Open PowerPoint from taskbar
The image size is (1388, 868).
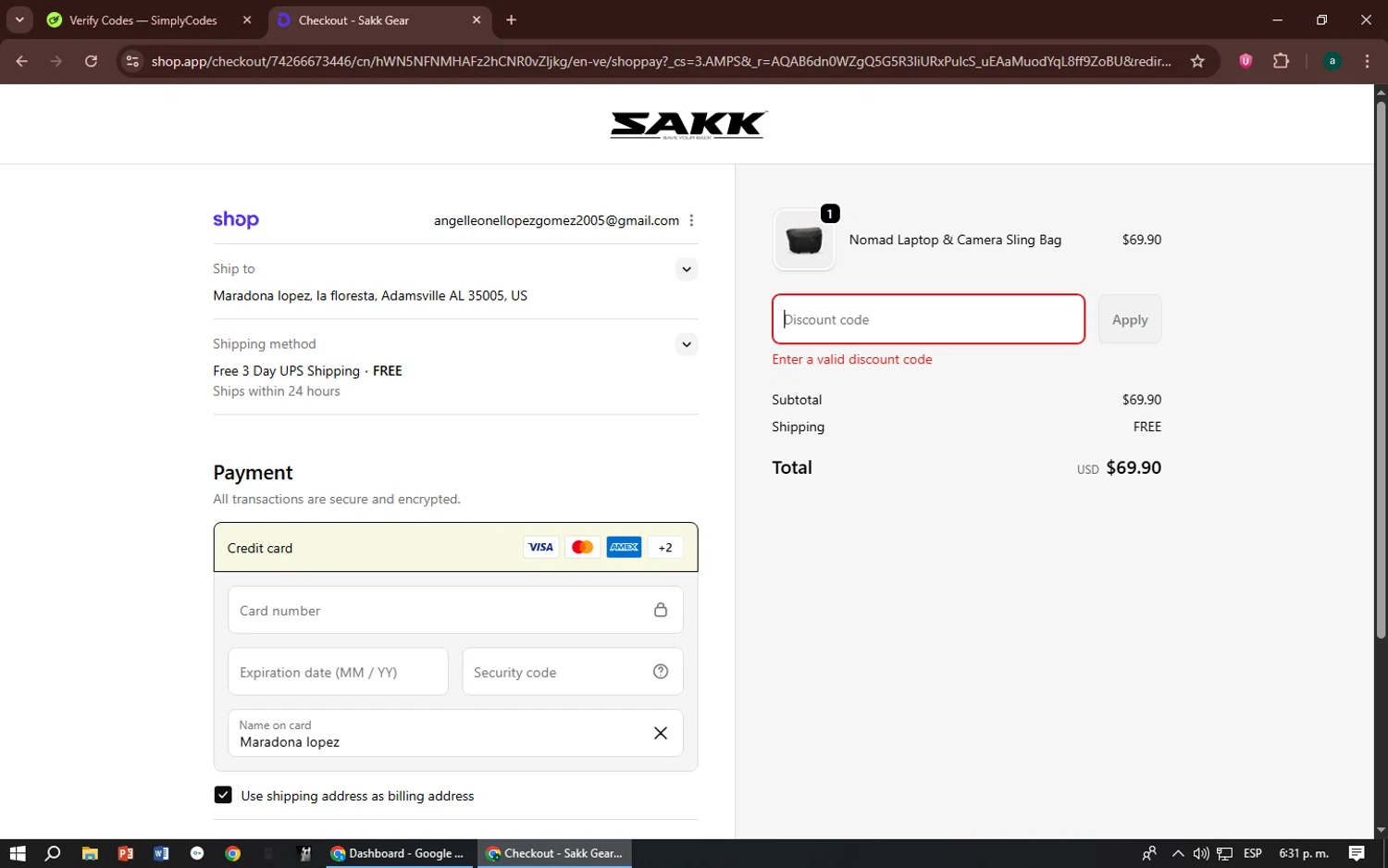pos(126,853)
